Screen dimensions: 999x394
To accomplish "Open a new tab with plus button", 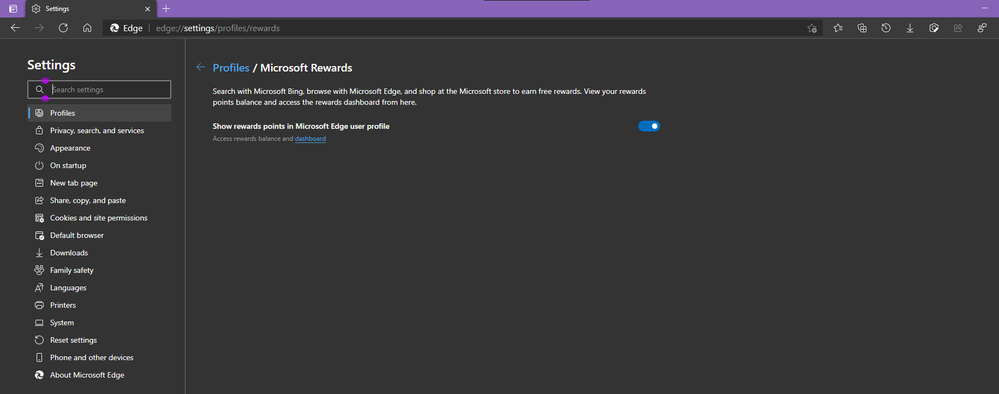I will click(166, 9).
